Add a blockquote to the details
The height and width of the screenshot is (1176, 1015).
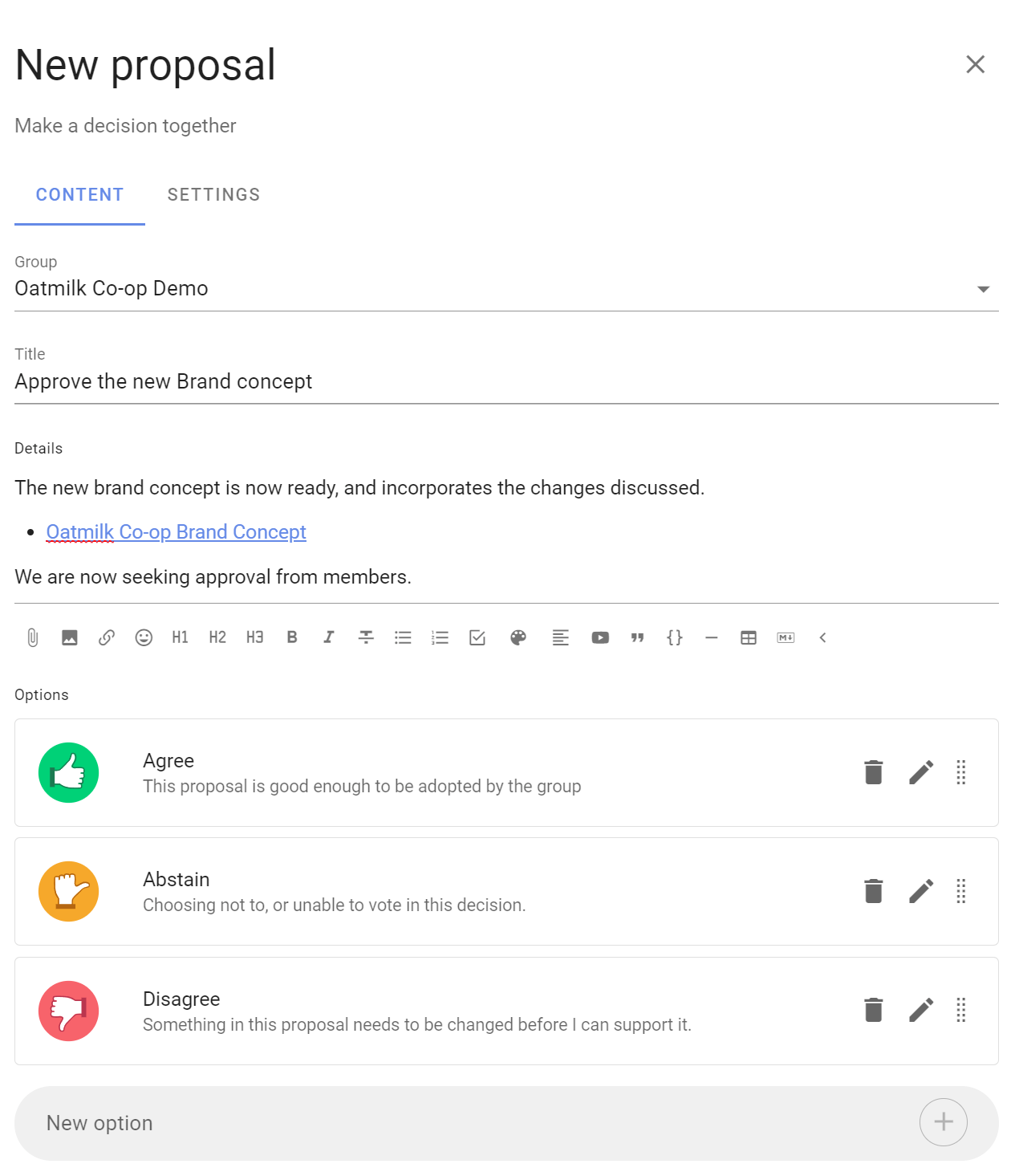click(x=637, y=637)
